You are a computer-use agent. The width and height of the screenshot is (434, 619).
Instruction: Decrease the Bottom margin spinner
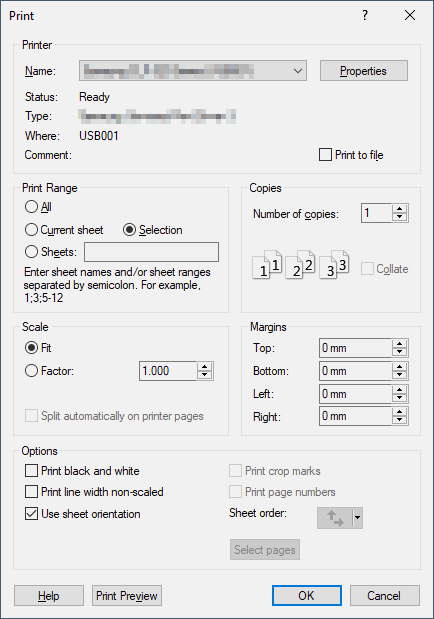point(400,375)
